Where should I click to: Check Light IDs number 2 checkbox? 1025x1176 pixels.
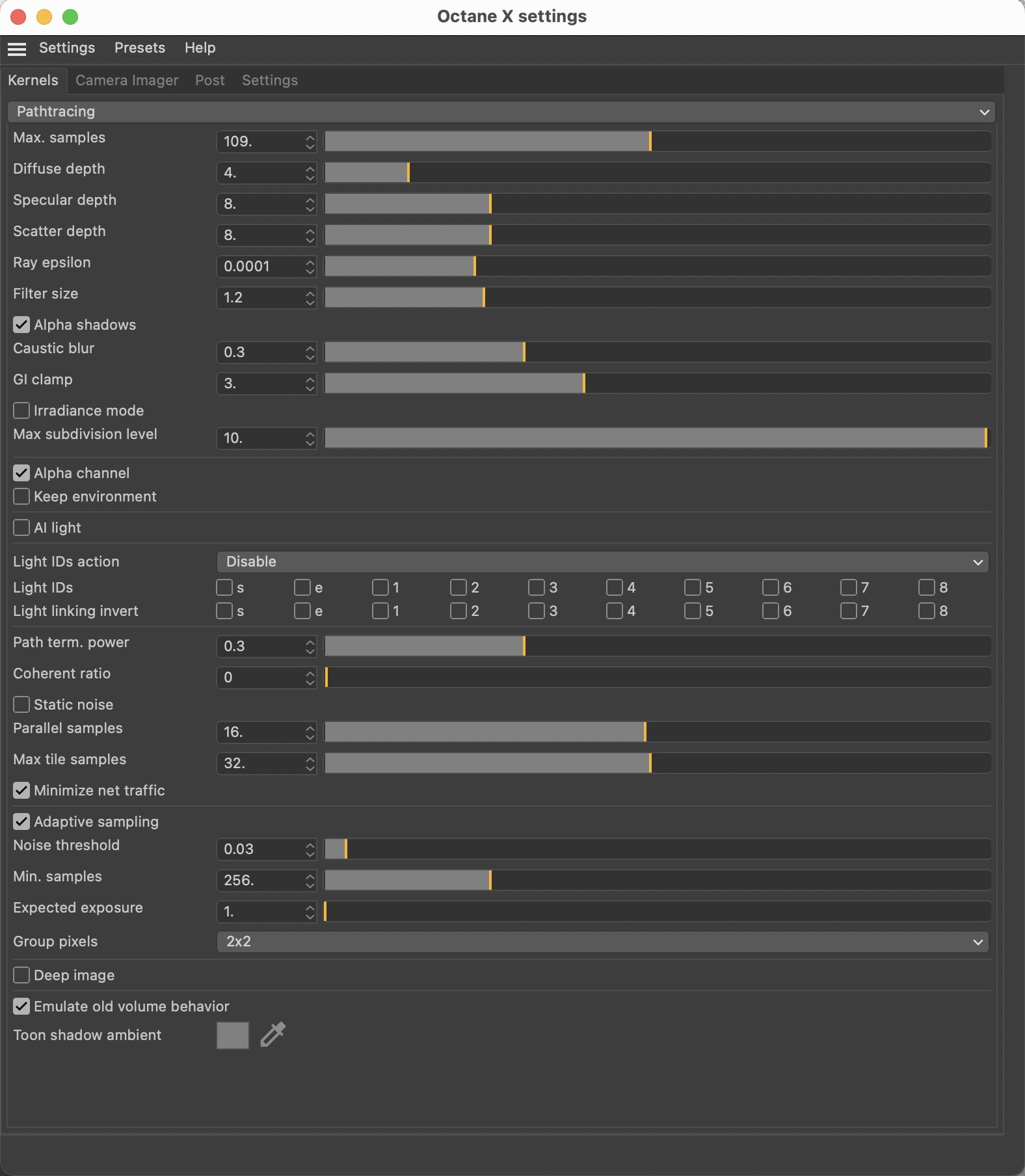click(x=459, y=587)
